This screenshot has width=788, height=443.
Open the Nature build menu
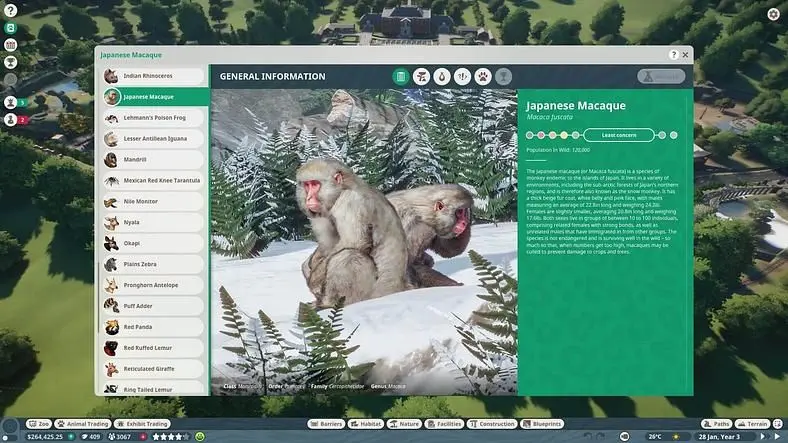click(x=405, y=424)
